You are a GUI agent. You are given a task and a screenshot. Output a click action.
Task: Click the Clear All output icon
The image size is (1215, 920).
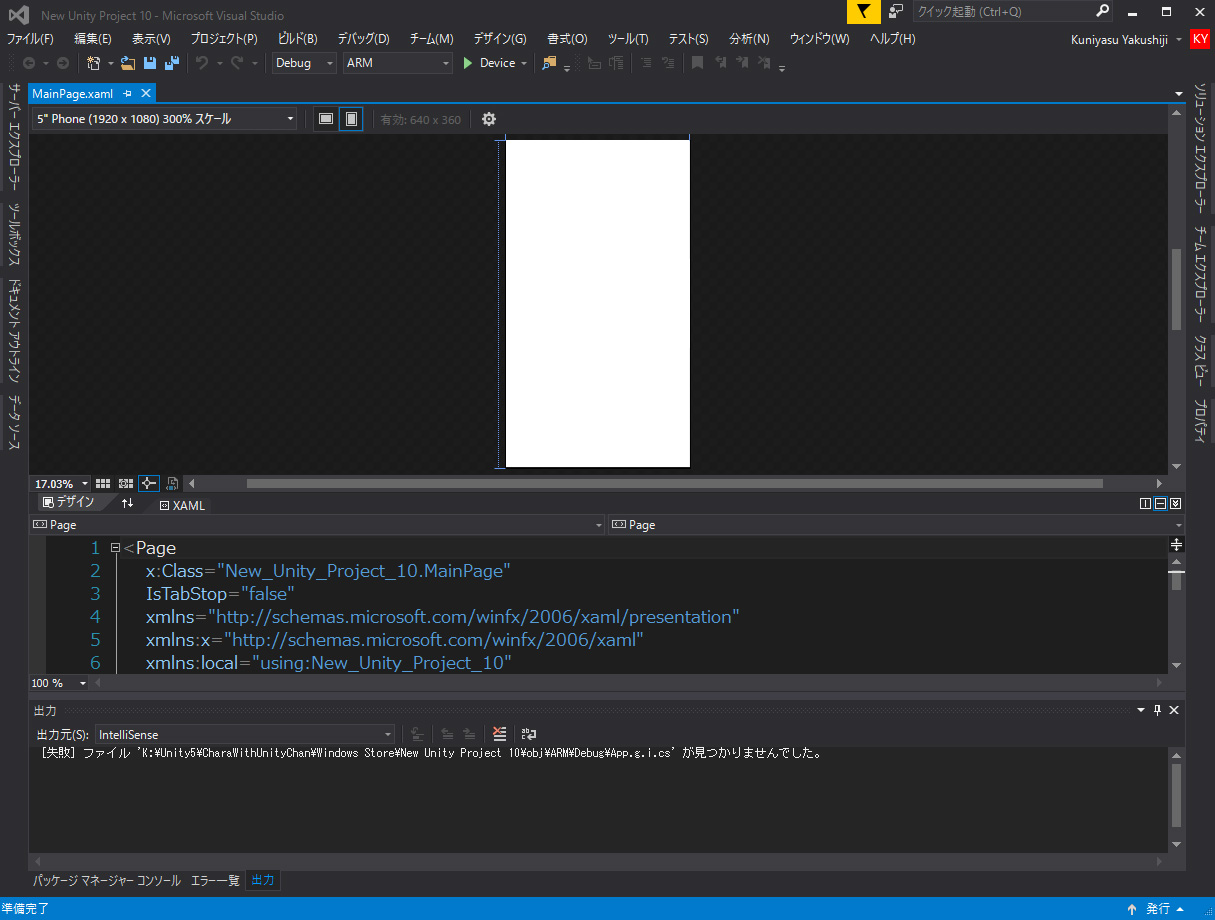pos(499,733)
